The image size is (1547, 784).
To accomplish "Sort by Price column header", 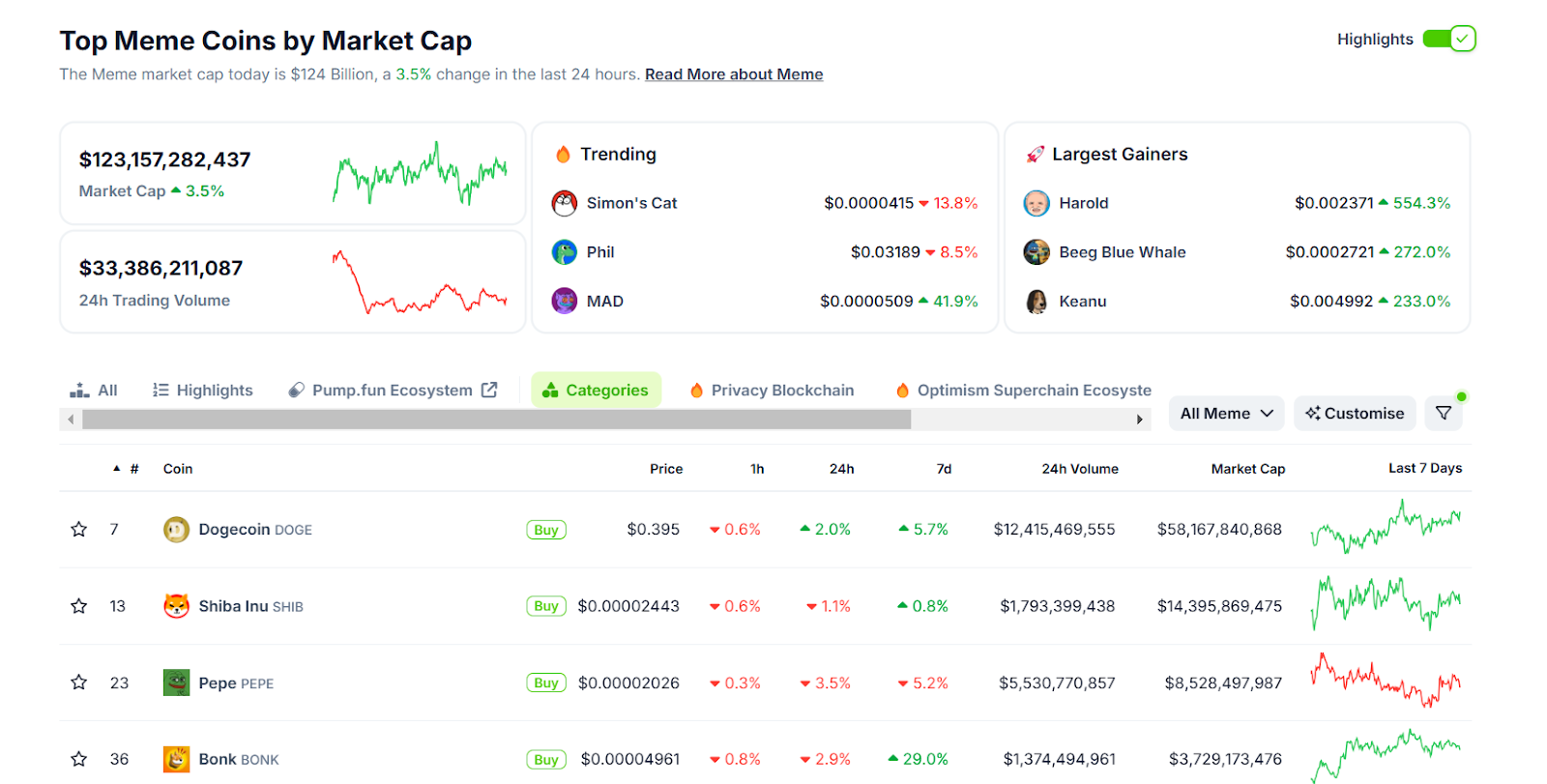I will tap(666, 469).
